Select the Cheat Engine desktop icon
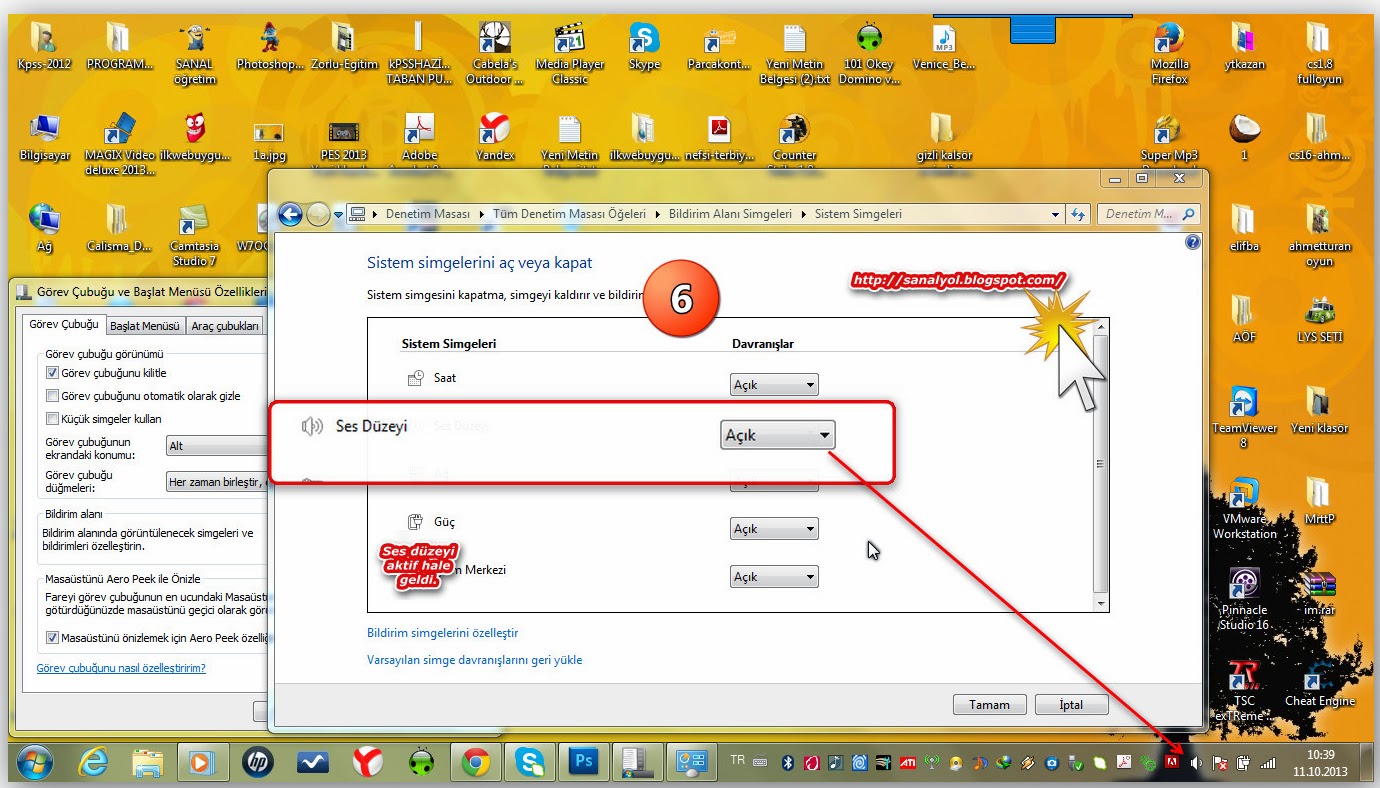Image resolution: width=1380 pixels, height=788 pixels. coord(1320,682)
